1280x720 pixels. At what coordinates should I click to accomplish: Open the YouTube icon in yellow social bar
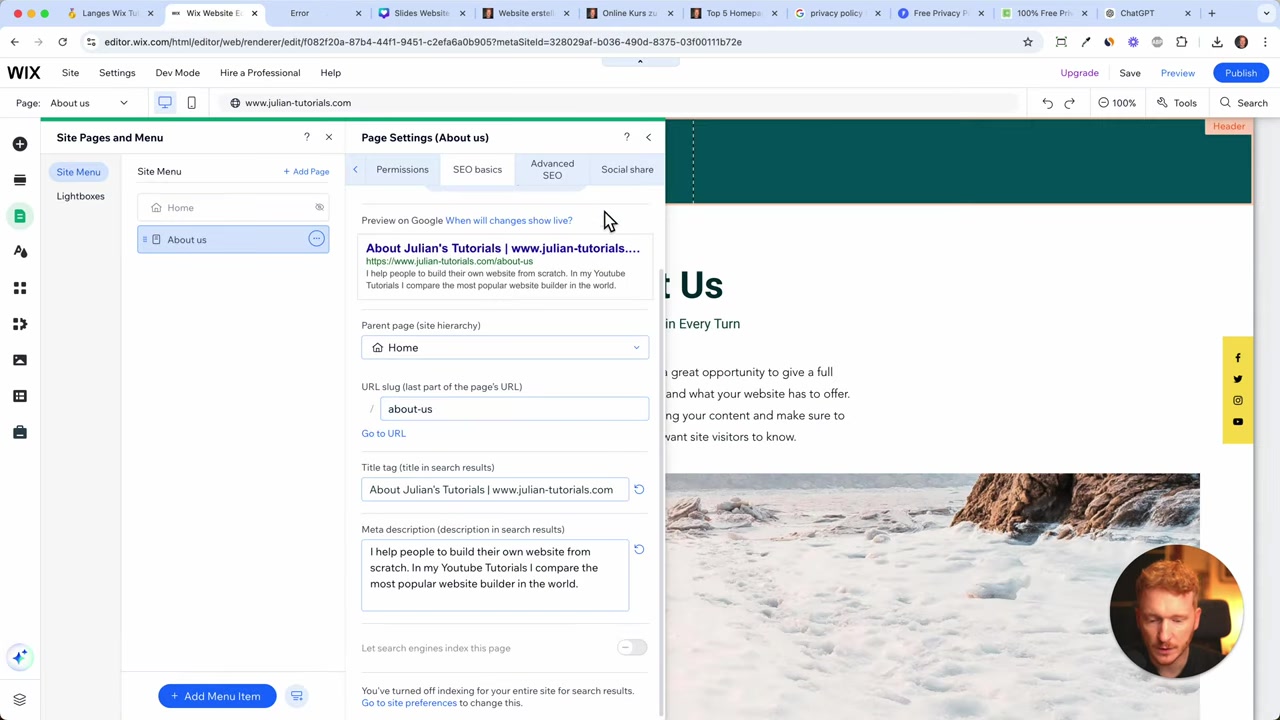[x=1238, y=422]
